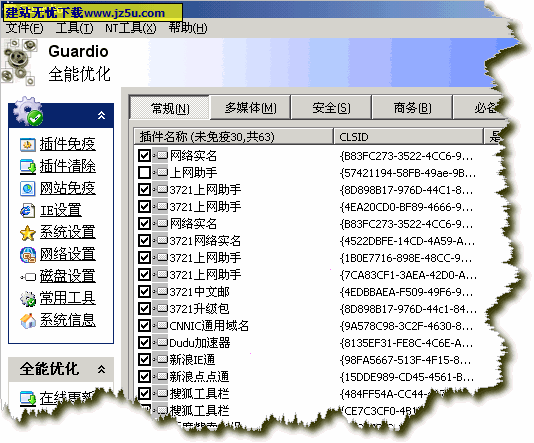Open the IE设置 link

coord(61,210)
